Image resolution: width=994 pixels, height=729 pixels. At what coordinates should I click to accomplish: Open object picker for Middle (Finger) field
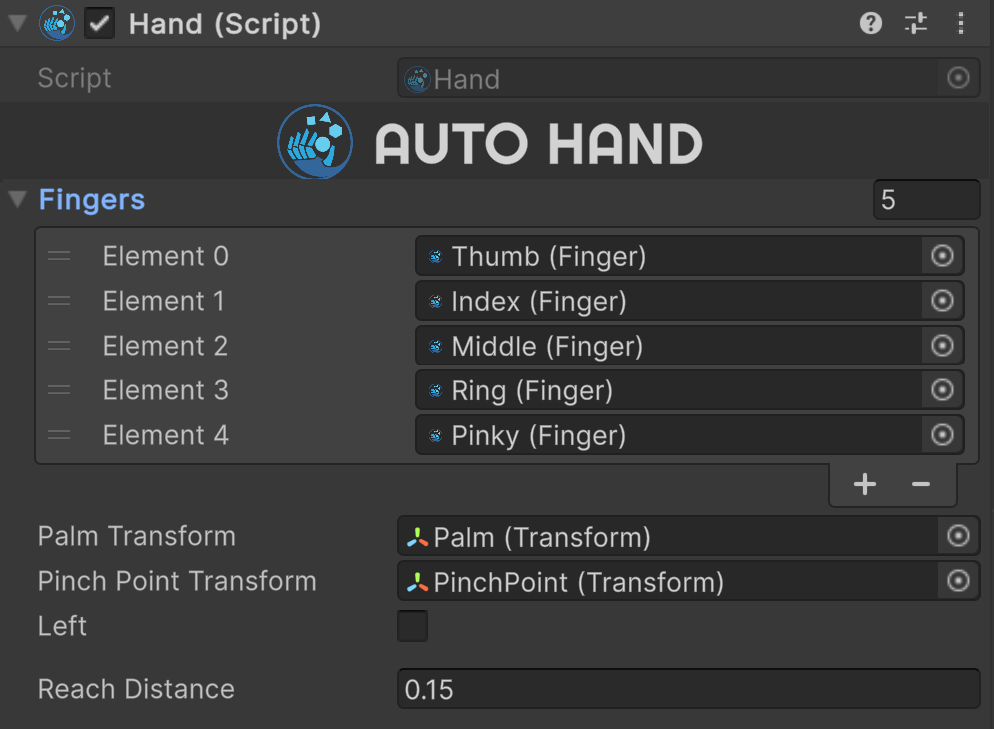943,345
